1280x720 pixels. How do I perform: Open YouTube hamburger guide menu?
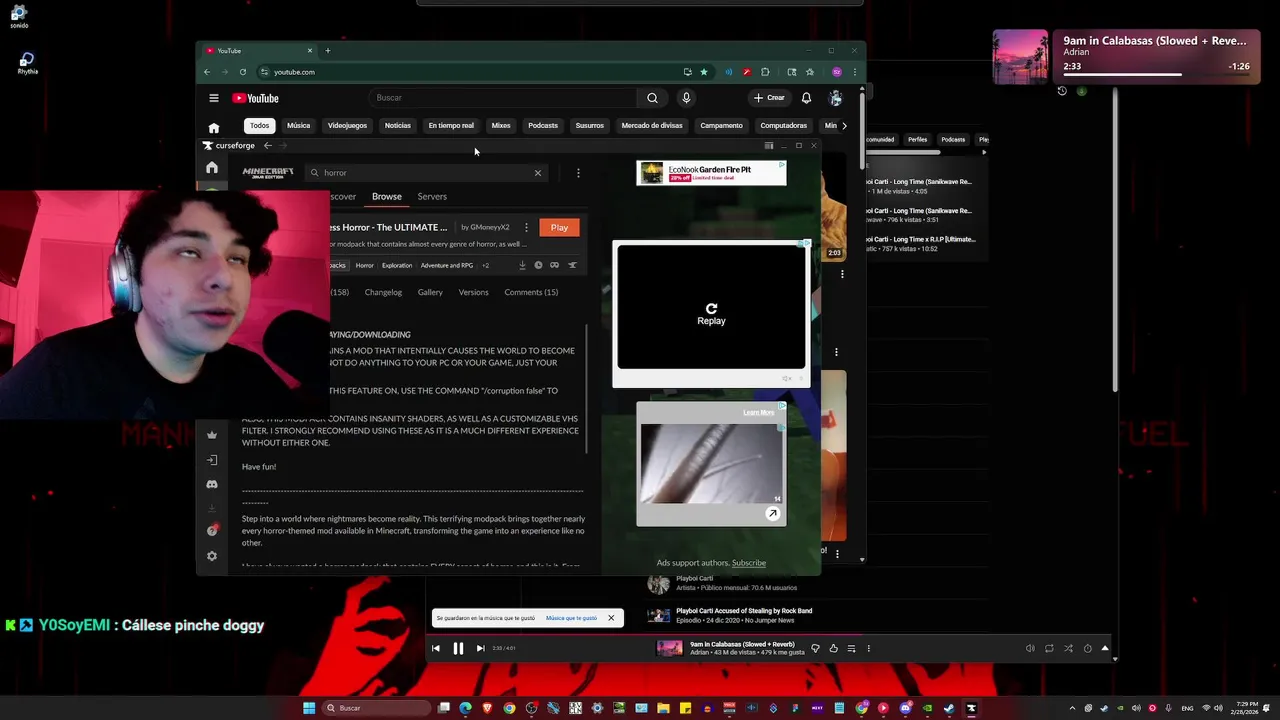click(213, 98)
